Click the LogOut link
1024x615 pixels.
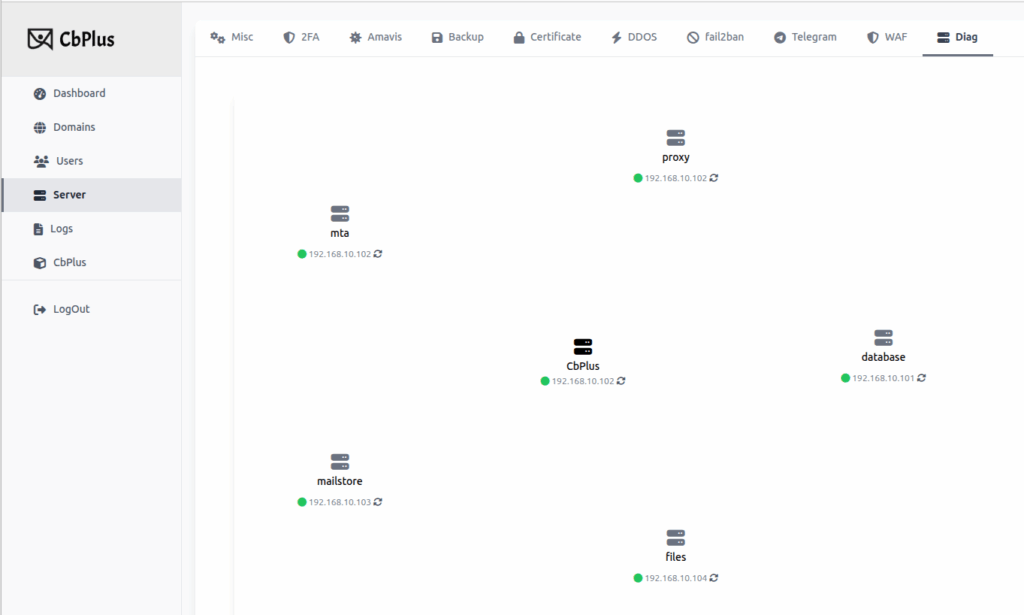coord(70,309)
